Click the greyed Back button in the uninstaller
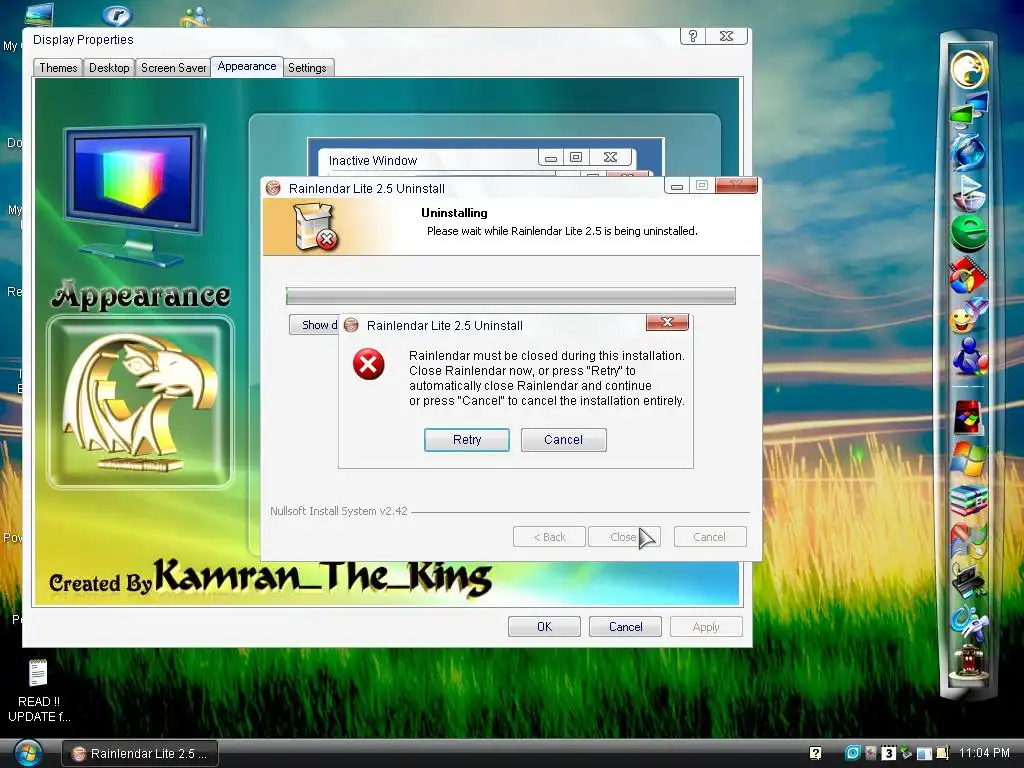This screenshot has height=768, width=1024. [549, 537]
